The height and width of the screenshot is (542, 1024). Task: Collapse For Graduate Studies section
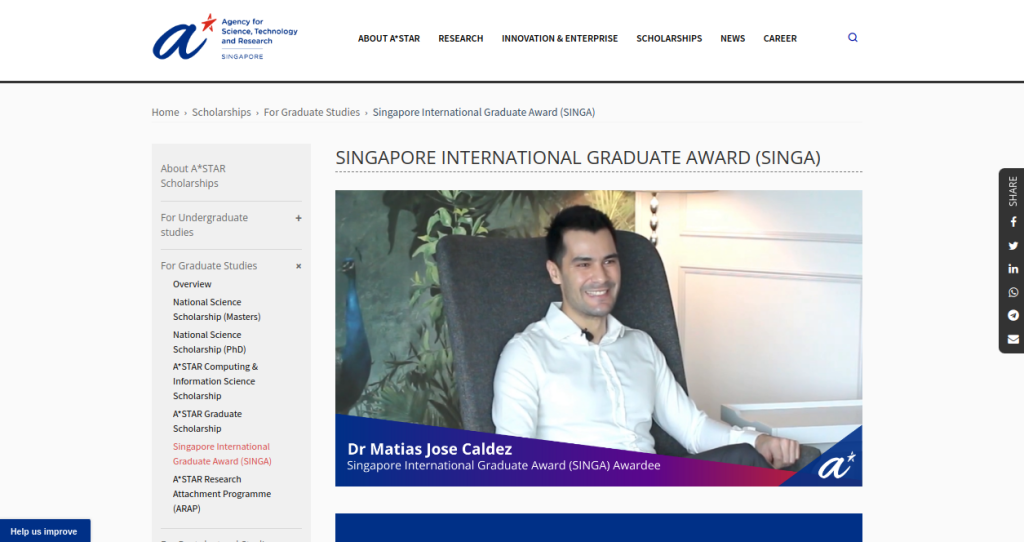point(298,266)
